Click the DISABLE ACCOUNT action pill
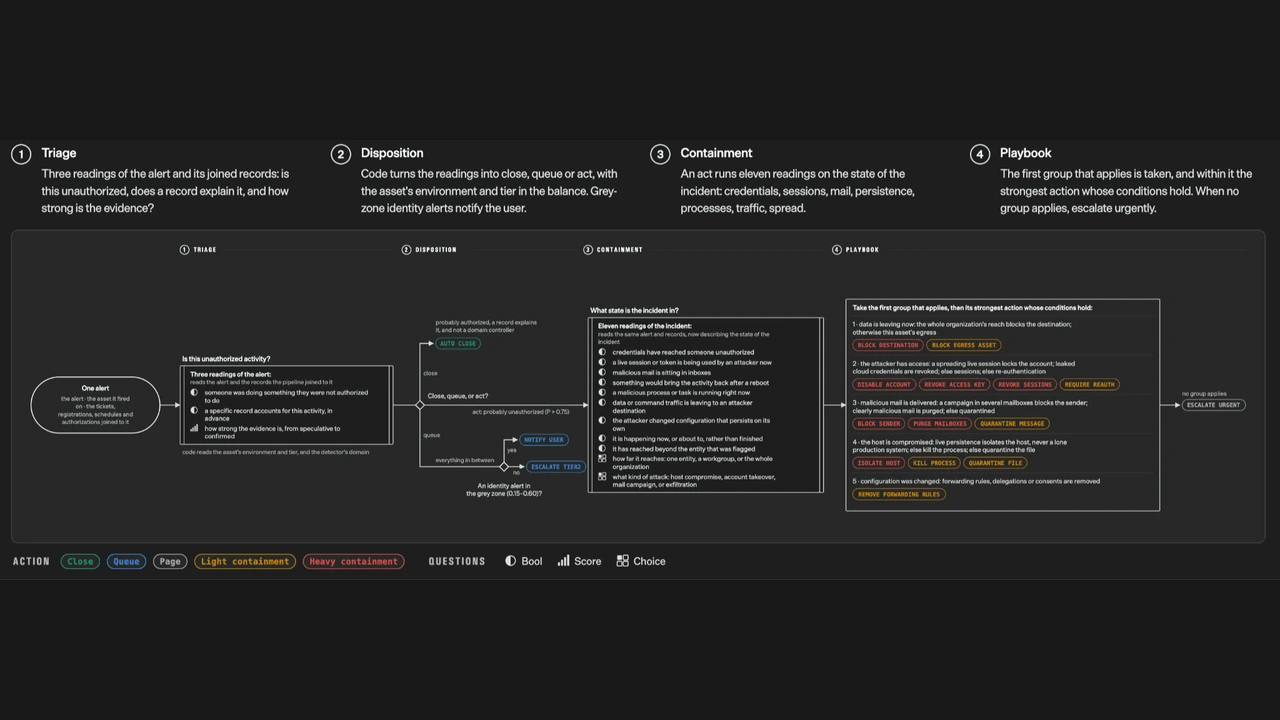This screenshot has height=720, width=1280. 884,384
